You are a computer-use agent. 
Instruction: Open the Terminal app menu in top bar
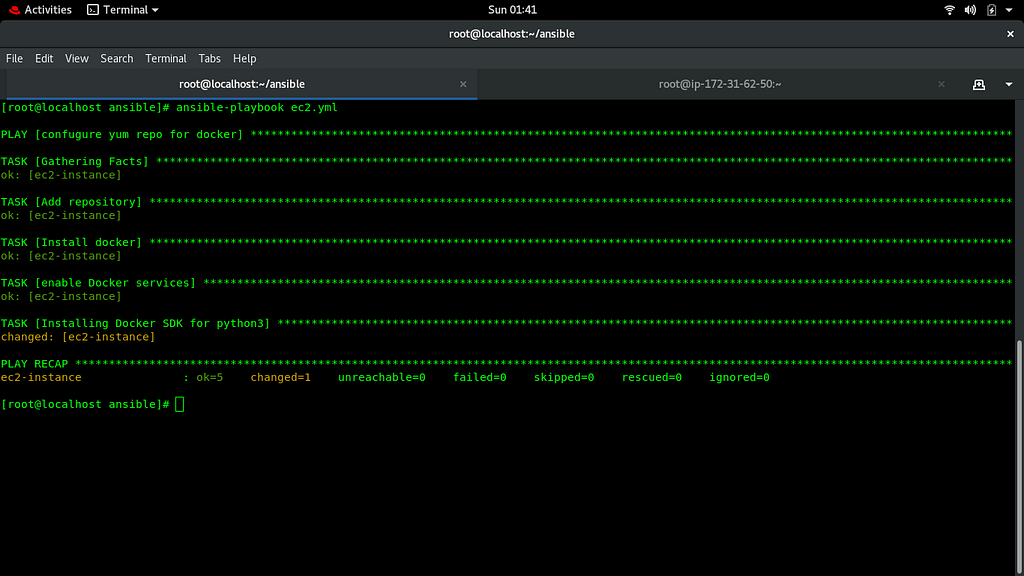coord(123,10)
